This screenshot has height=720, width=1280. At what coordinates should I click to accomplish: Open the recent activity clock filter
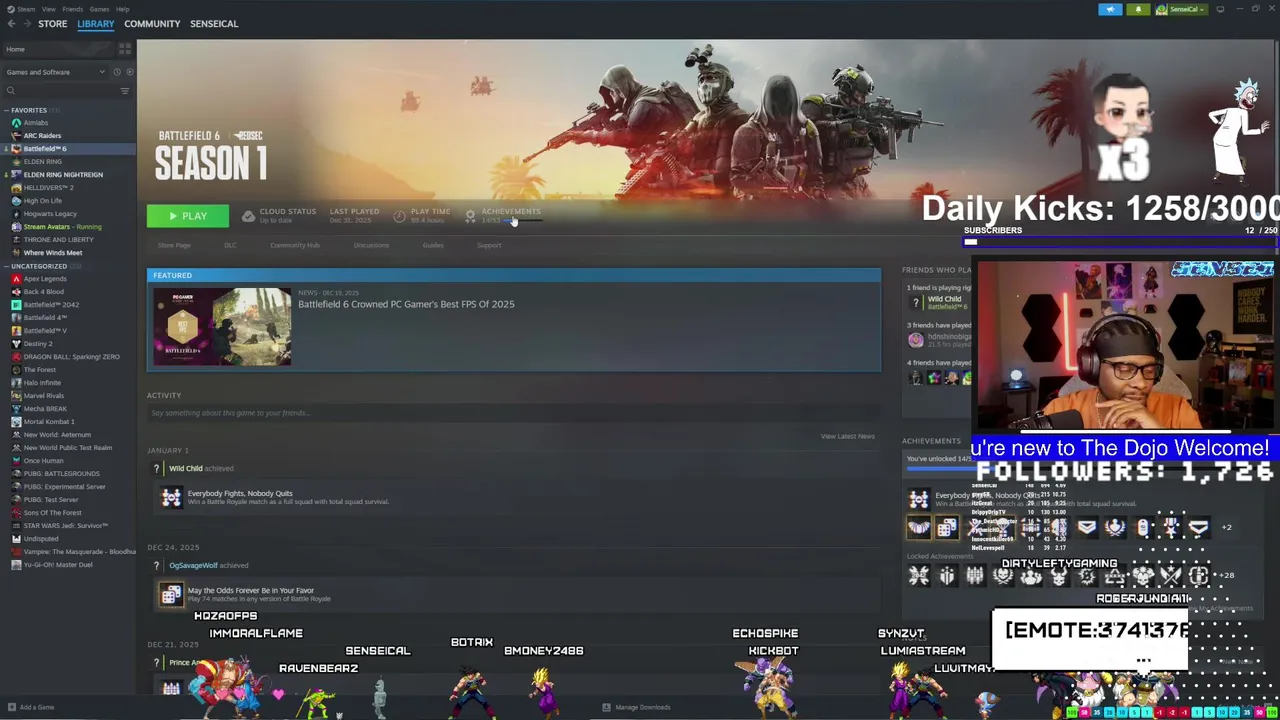(116, 72)
